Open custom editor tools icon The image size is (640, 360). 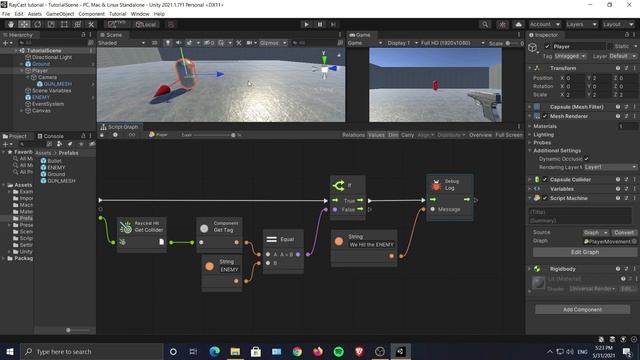[91, 24]
